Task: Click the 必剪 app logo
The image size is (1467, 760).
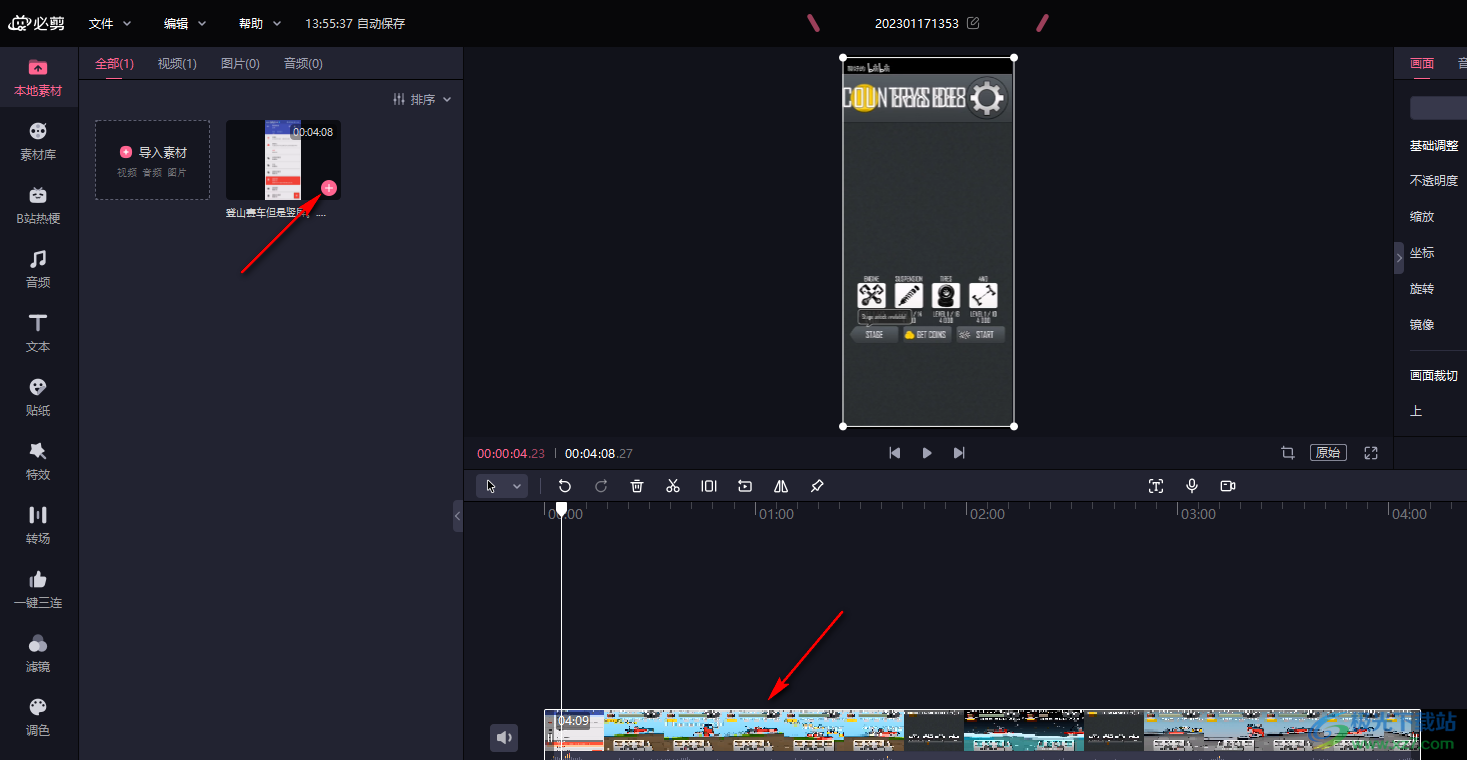Action: point(36,23)
